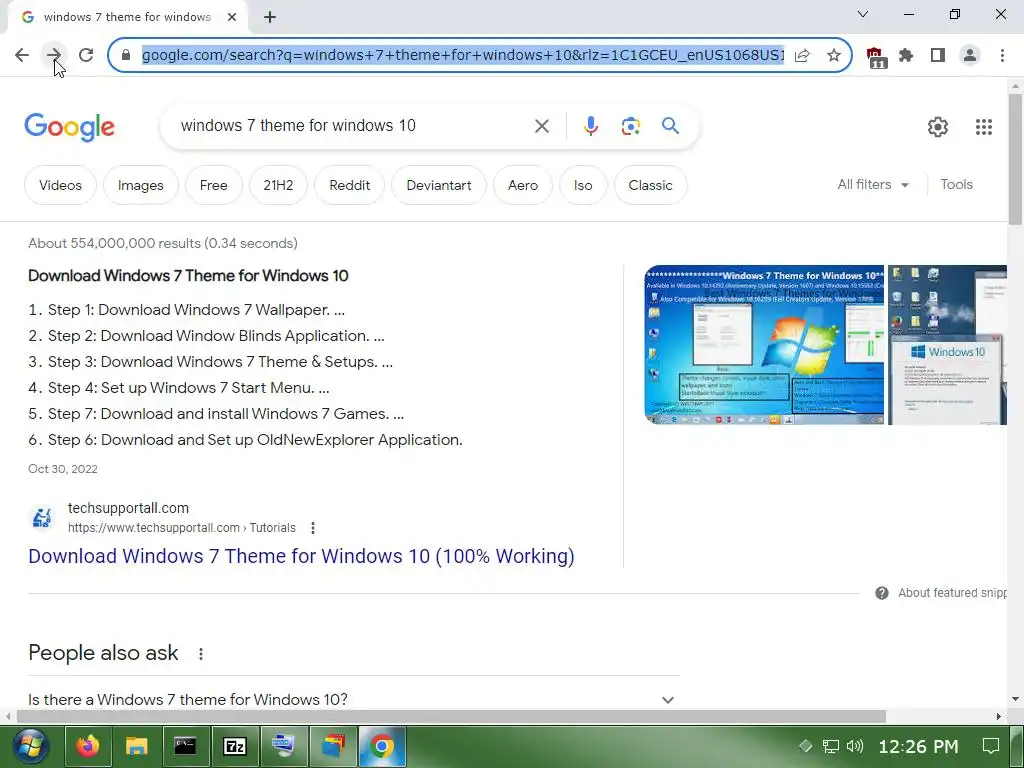Screen dimensions: 1024x768
Task: Search by image with Google Lens
Action: 630,125
